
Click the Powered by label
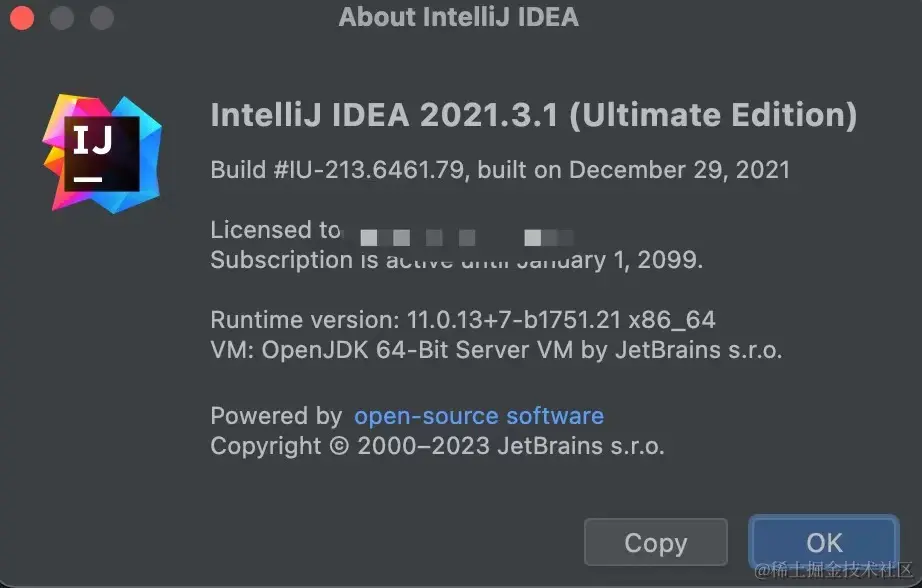[276, 416]
